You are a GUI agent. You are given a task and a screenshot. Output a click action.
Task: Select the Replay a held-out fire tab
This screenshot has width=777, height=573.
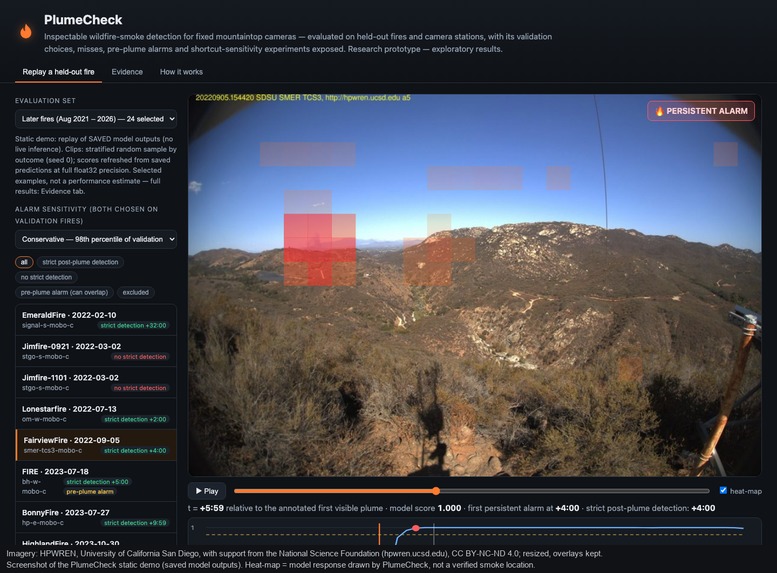58,72
